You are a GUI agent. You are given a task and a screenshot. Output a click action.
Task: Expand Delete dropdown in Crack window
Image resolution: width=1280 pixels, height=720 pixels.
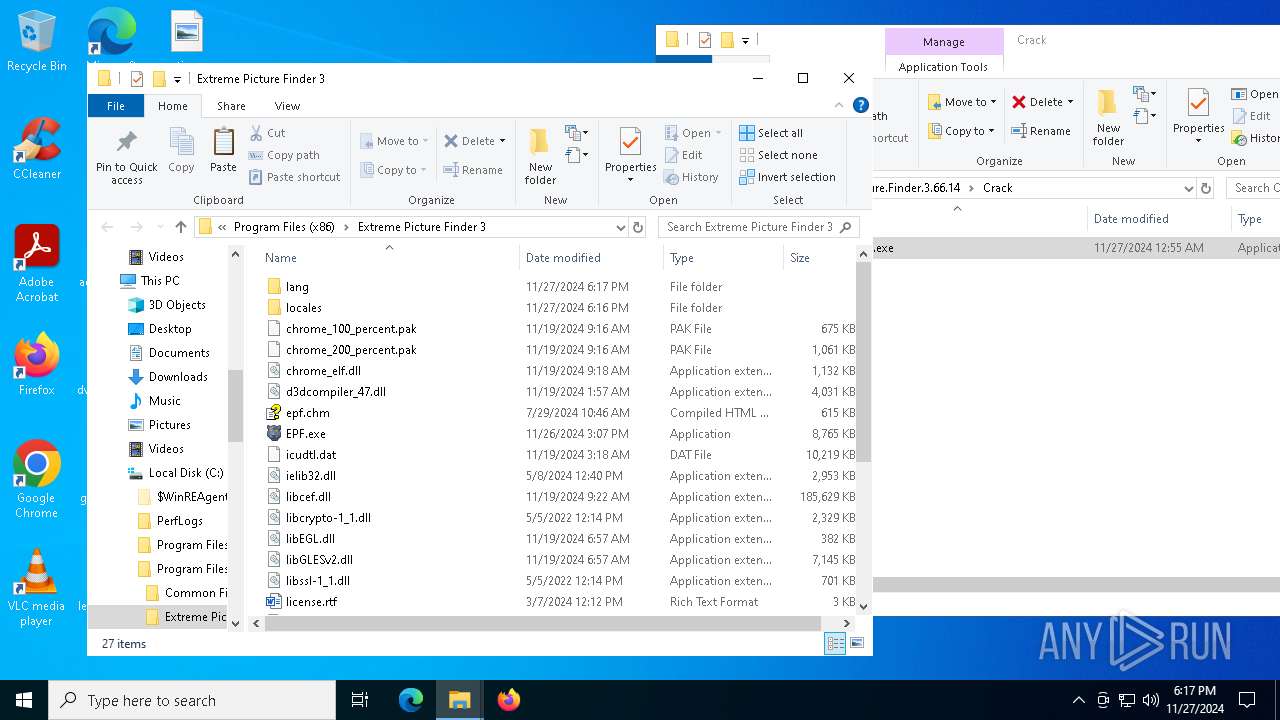[x=1070, y=102]
